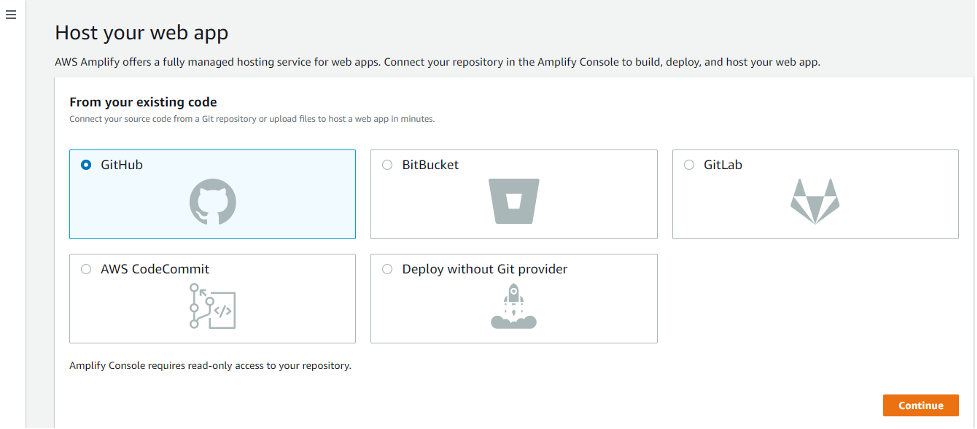Click the GitHub octocat logo

click(213, 202)
